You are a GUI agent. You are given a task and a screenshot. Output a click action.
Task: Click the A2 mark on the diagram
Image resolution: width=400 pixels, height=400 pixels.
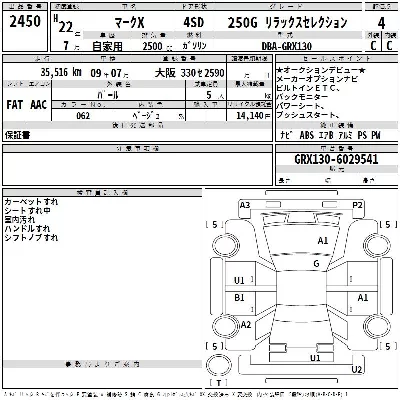(x=246, y=324)
